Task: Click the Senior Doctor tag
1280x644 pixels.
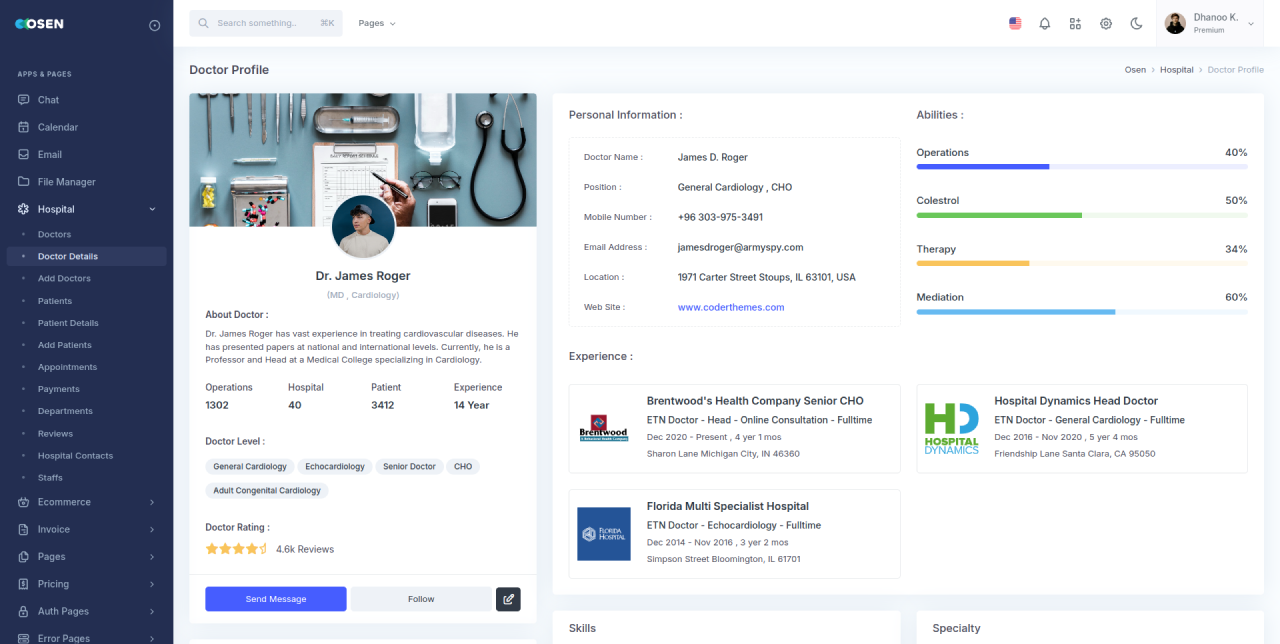Action: click(410, 467)
